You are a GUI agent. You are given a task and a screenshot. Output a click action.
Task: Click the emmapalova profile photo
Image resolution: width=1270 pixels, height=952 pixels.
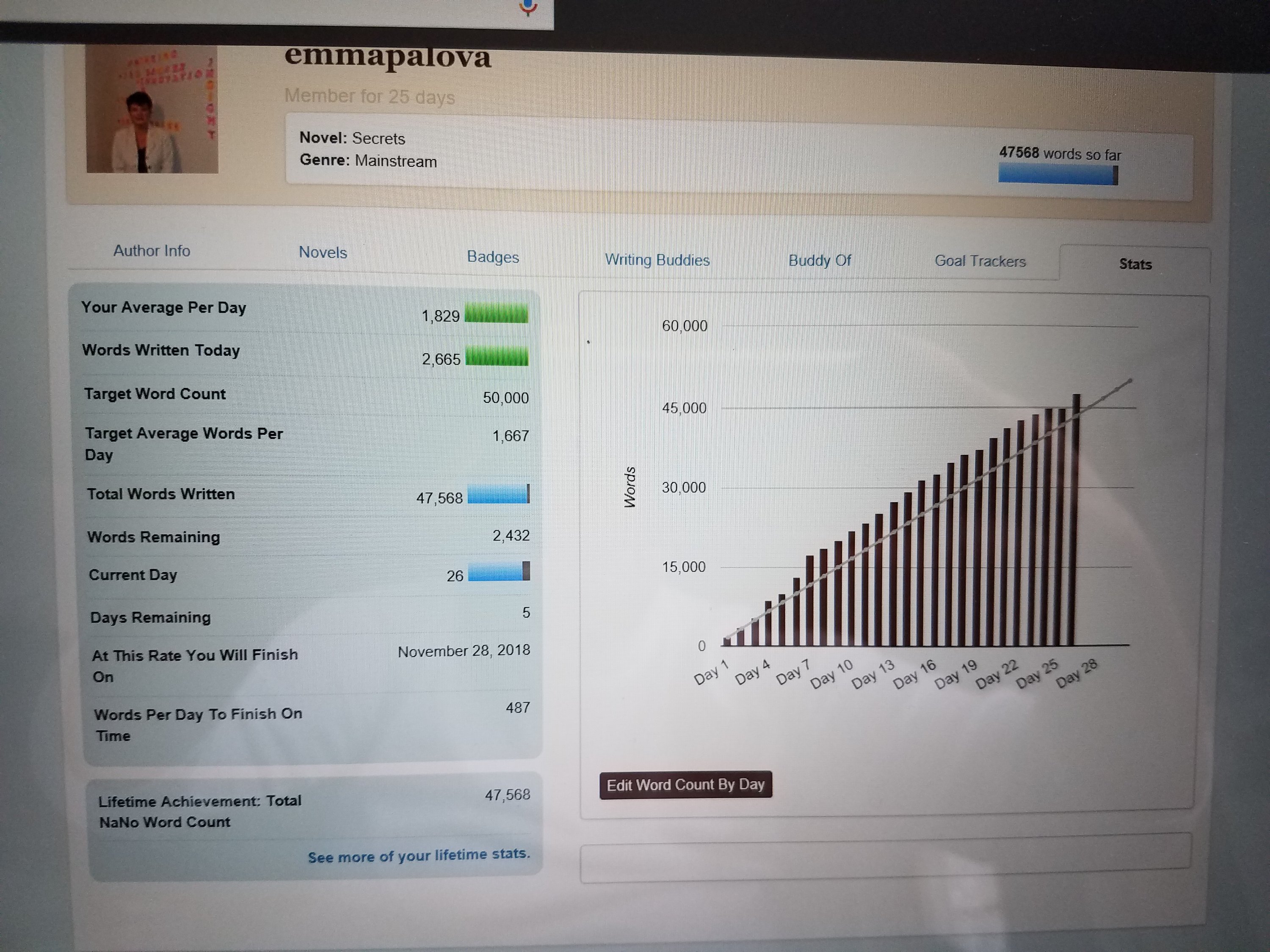tap(152, 109)
